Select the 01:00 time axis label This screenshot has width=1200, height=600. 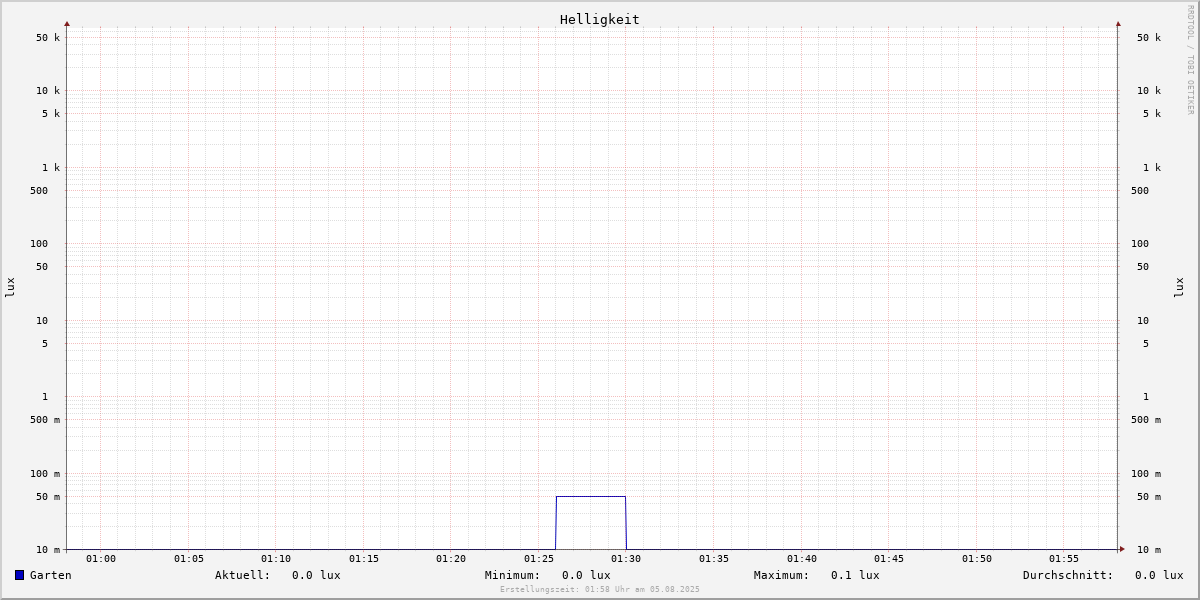[x=101, y=559]
